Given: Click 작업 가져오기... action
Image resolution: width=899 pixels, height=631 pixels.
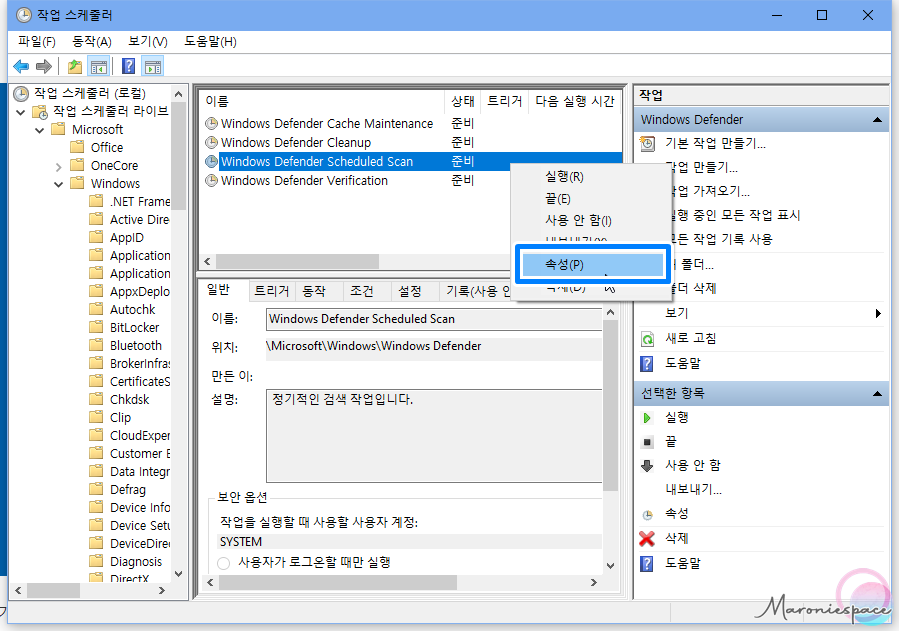Looking at the screenshot, I should coord(709,191).
